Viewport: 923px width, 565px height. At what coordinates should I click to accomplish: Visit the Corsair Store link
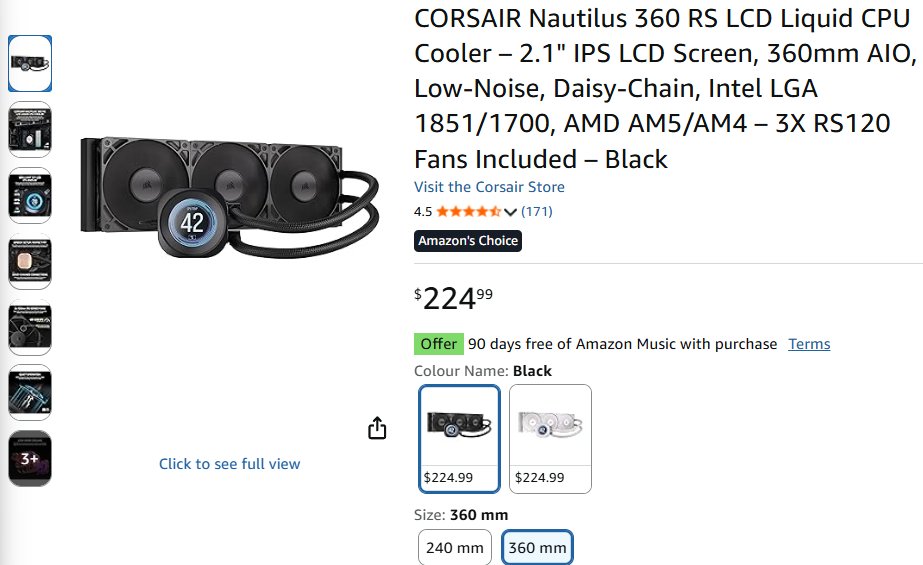[x=489, y=187]
